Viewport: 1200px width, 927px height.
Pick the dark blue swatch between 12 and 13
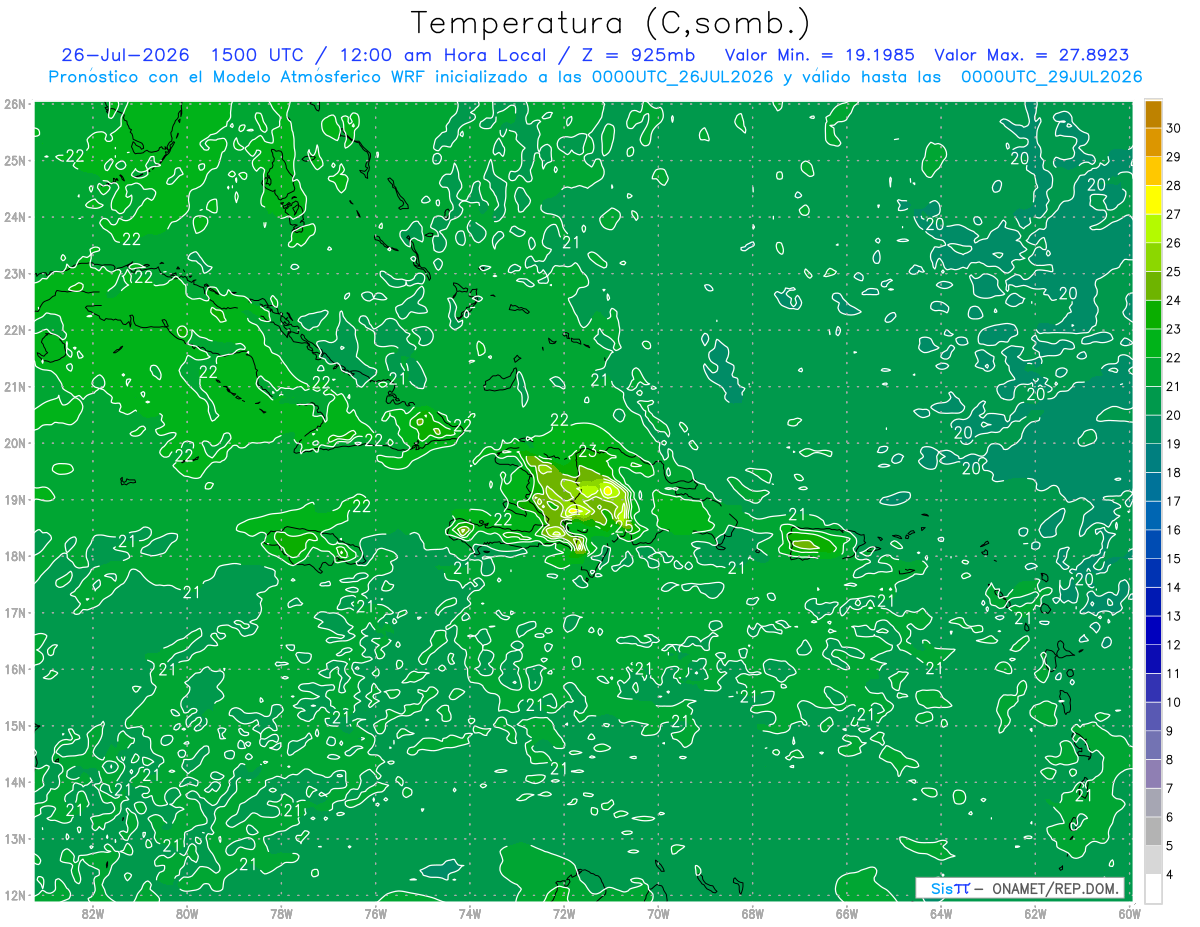(x=1153, y=630)
